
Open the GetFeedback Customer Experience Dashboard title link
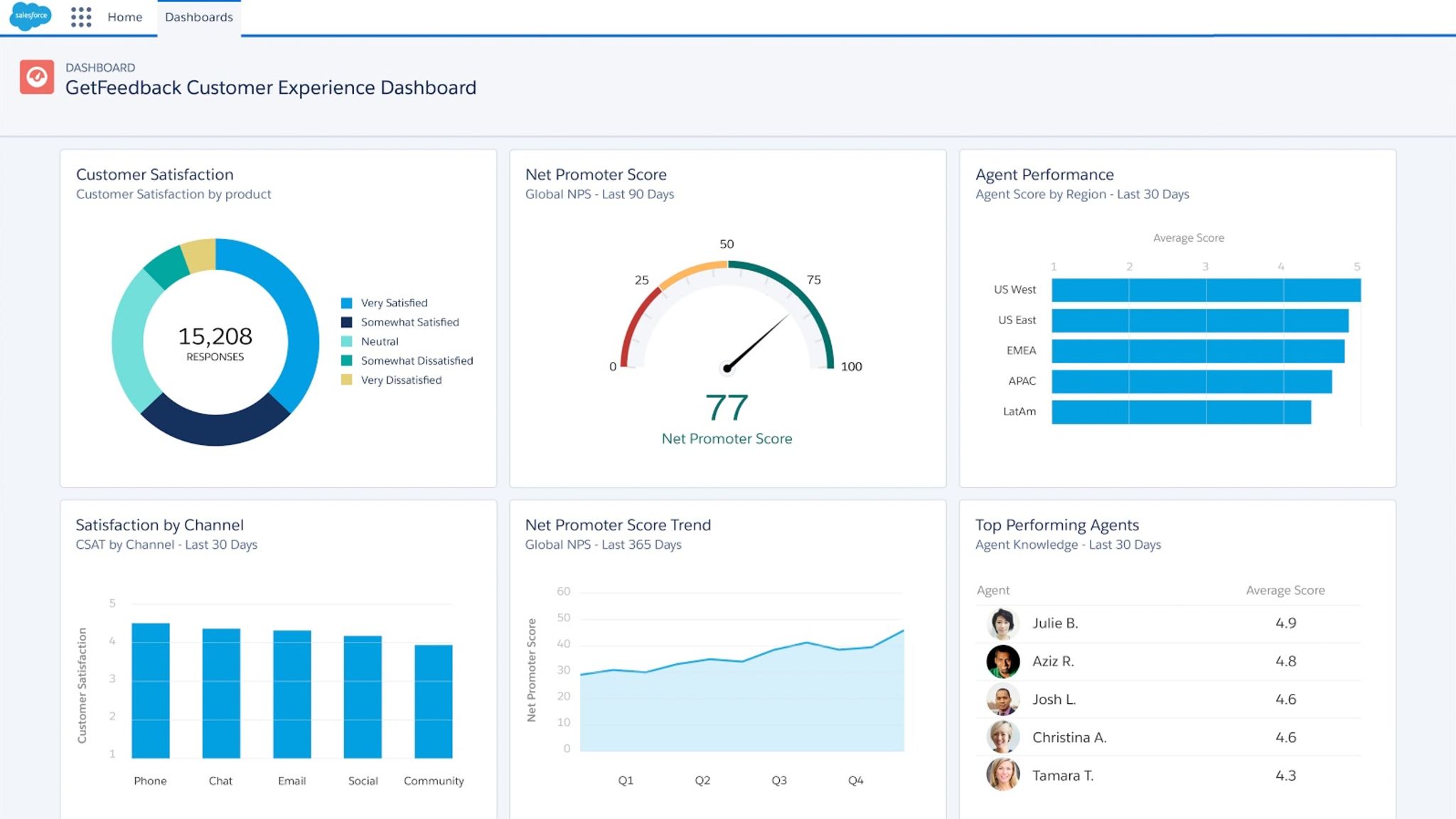point(271,87)
